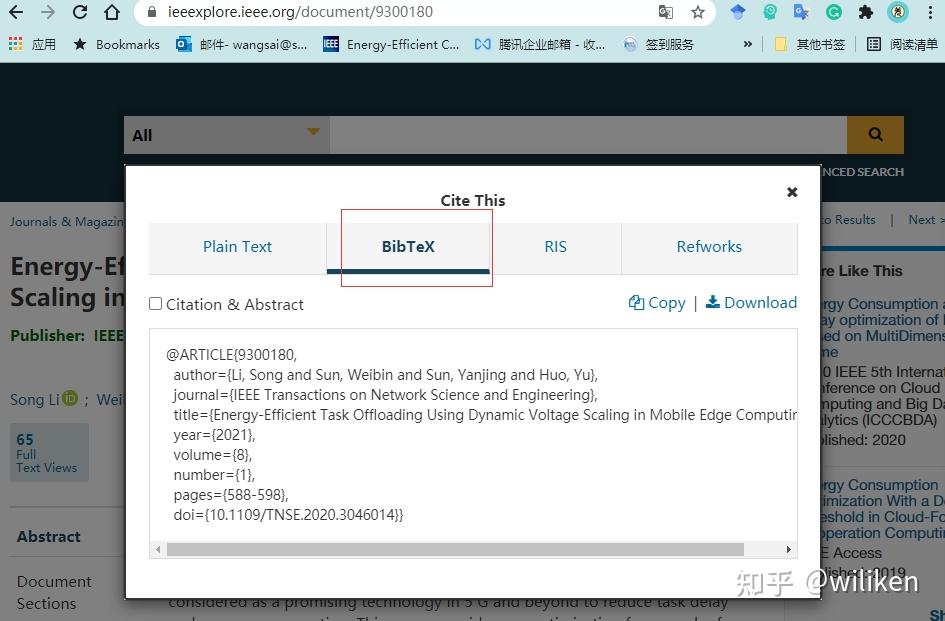Click the address bar URL
Screen dimensions: 945x621
pos(300,12)
